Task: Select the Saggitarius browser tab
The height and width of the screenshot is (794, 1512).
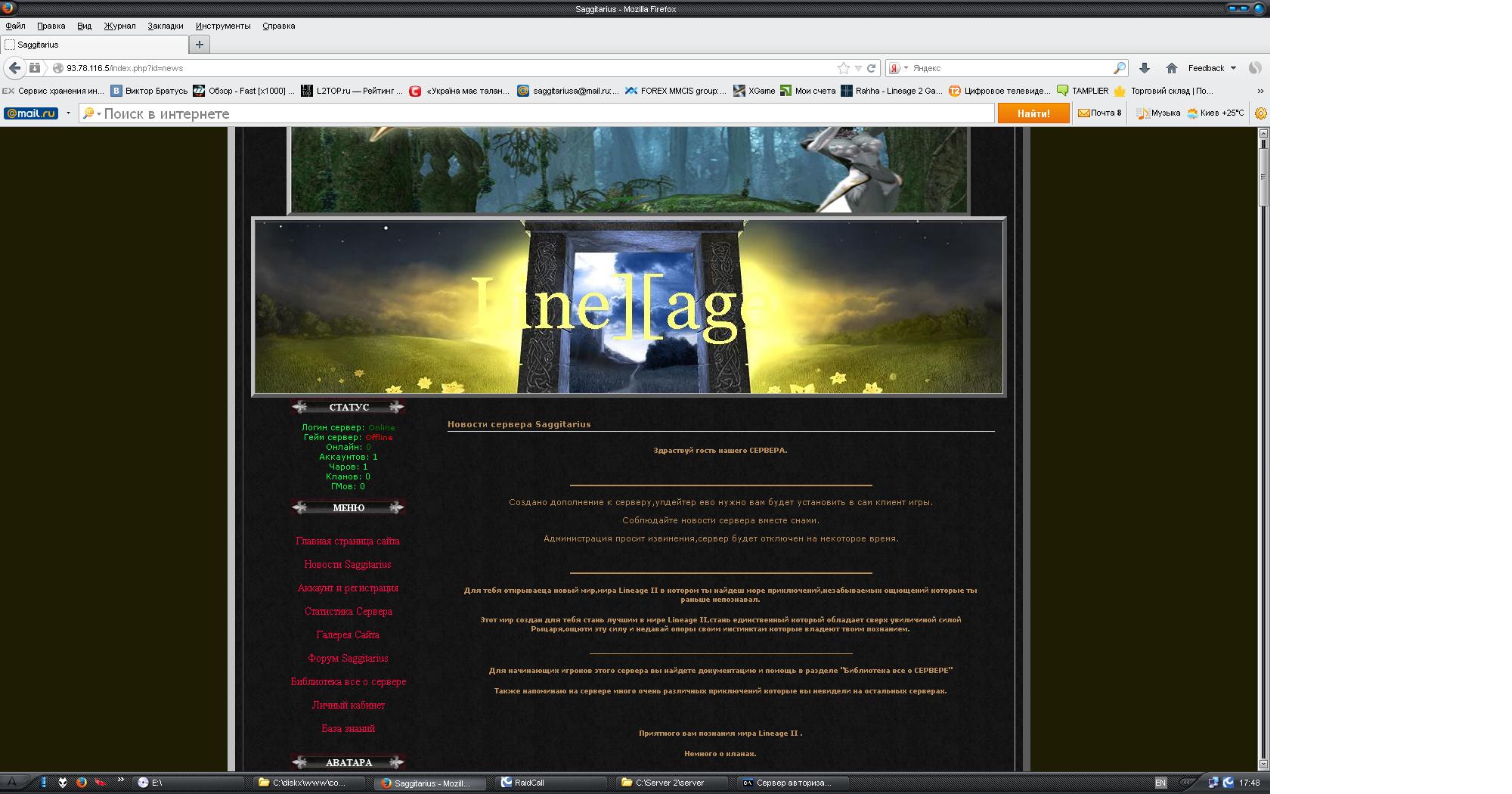Action: pos(94,45)
